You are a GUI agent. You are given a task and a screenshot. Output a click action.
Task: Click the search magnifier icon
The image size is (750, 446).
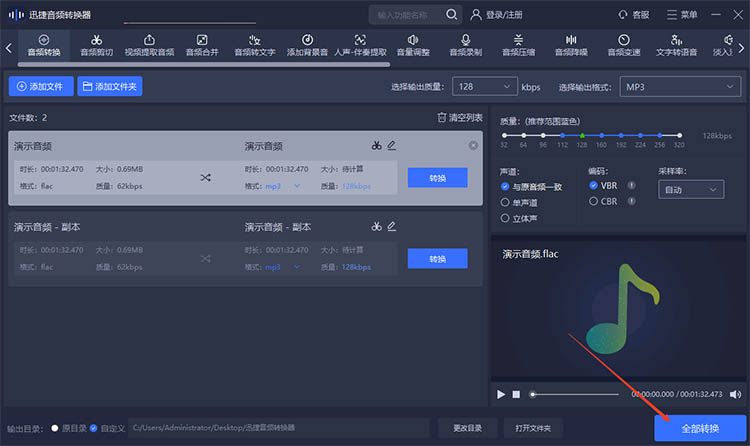(452, 15)
